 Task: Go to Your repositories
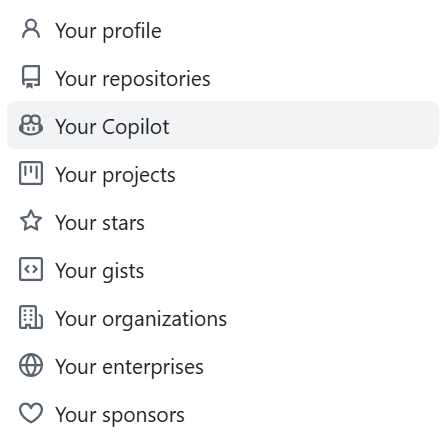click(223, 78)
